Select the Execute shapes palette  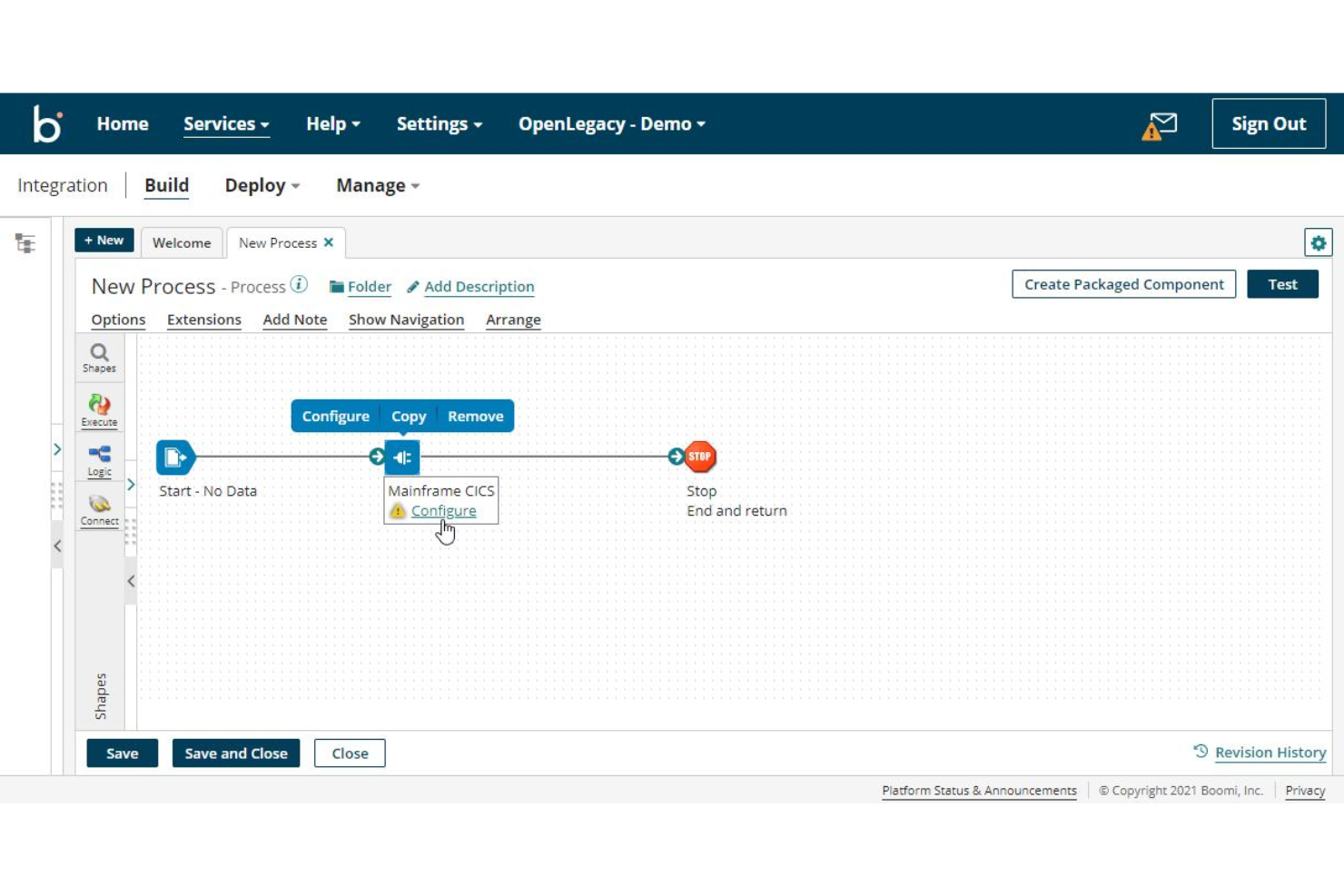click(x=99, y=410)
